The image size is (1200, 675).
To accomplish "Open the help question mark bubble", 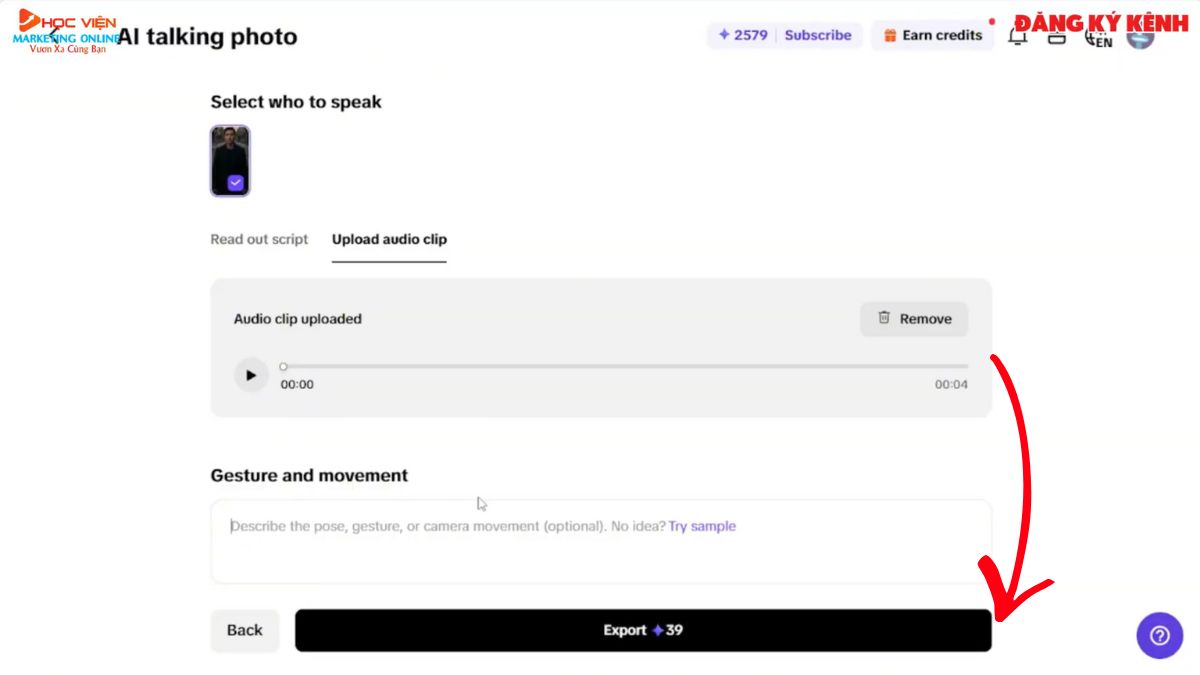I will click(x=1159, y=636).
